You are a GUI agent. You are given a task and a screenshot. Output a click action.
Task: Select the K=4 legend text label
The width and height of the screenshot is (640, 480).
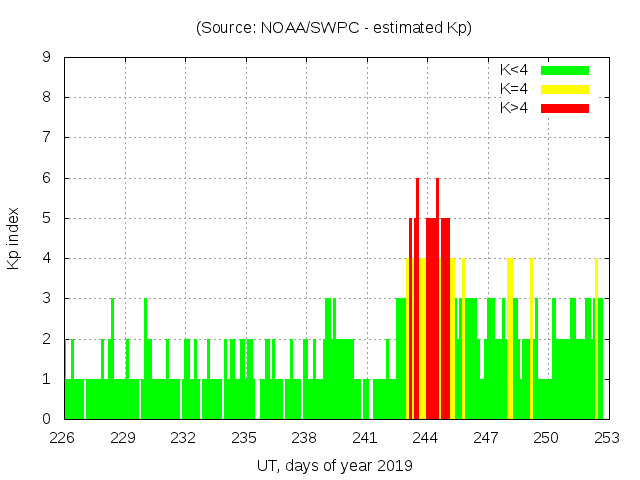pyautogui.click(x=514, y=89)
